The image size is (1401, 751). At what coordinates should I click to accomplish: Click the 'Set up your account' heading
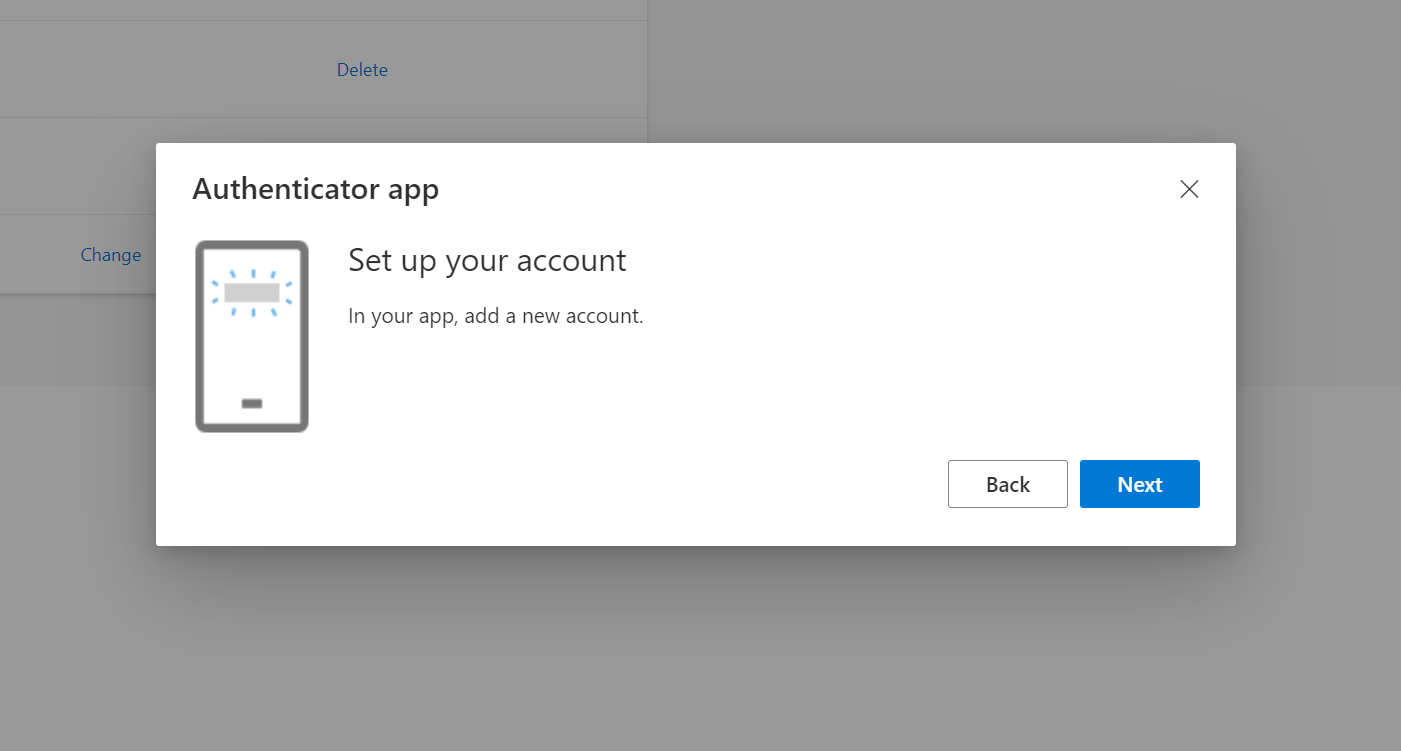pyautogui.click(x=487, y=261)
